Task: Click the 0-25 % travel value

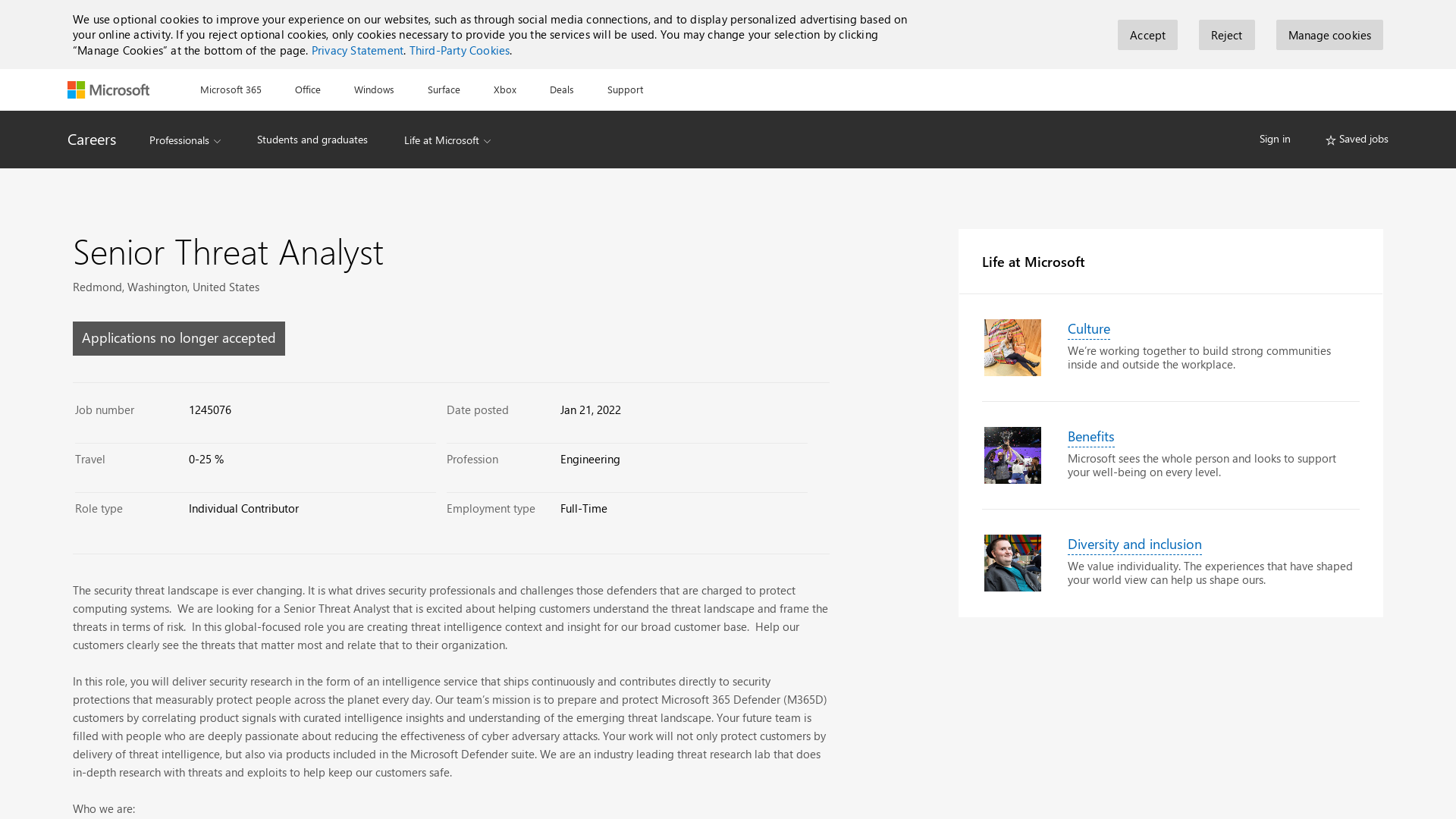Action: click(x=206, y=459)
